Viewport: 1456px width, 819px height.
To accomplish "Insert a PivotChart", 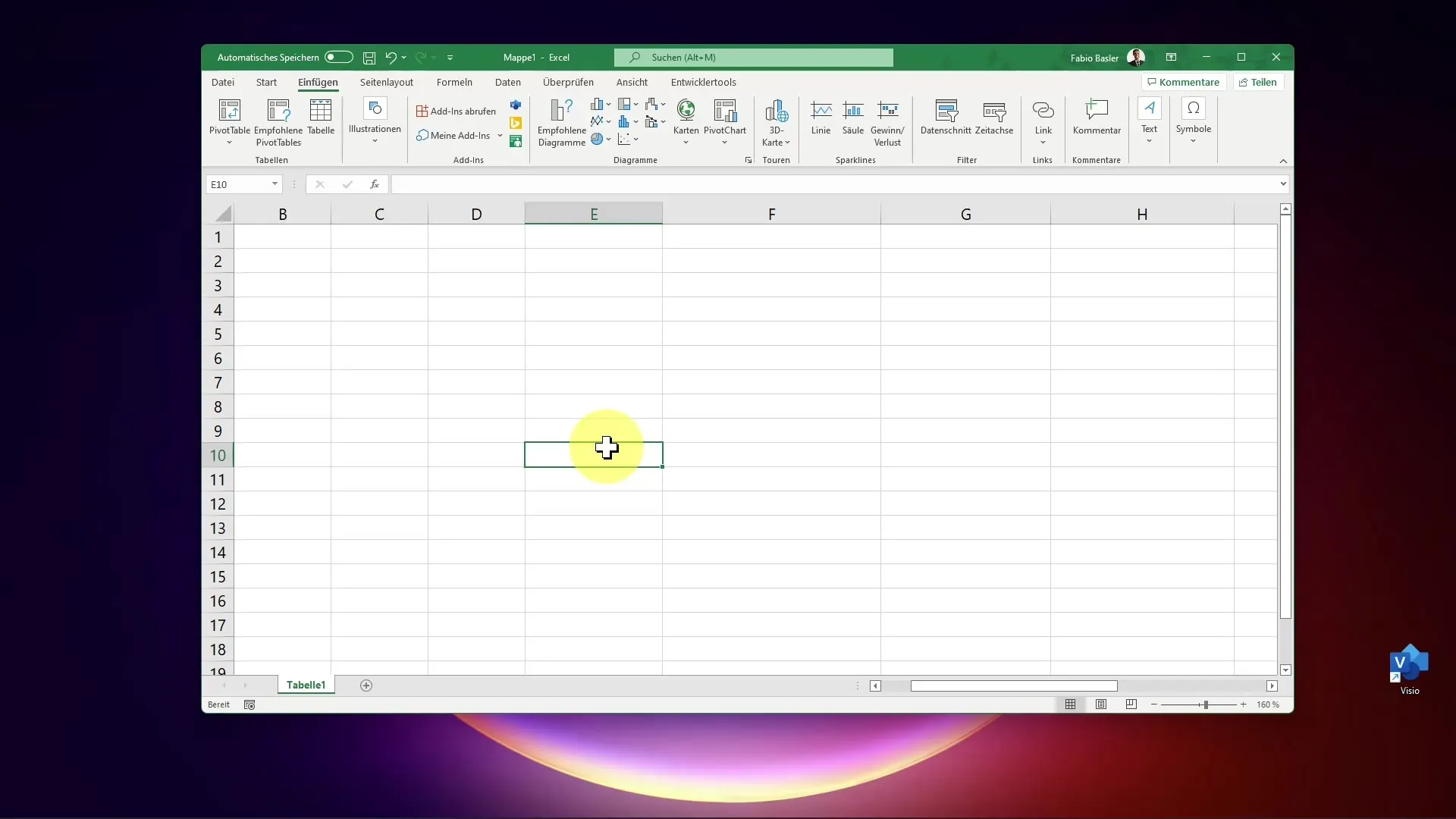I will [725, 121].
